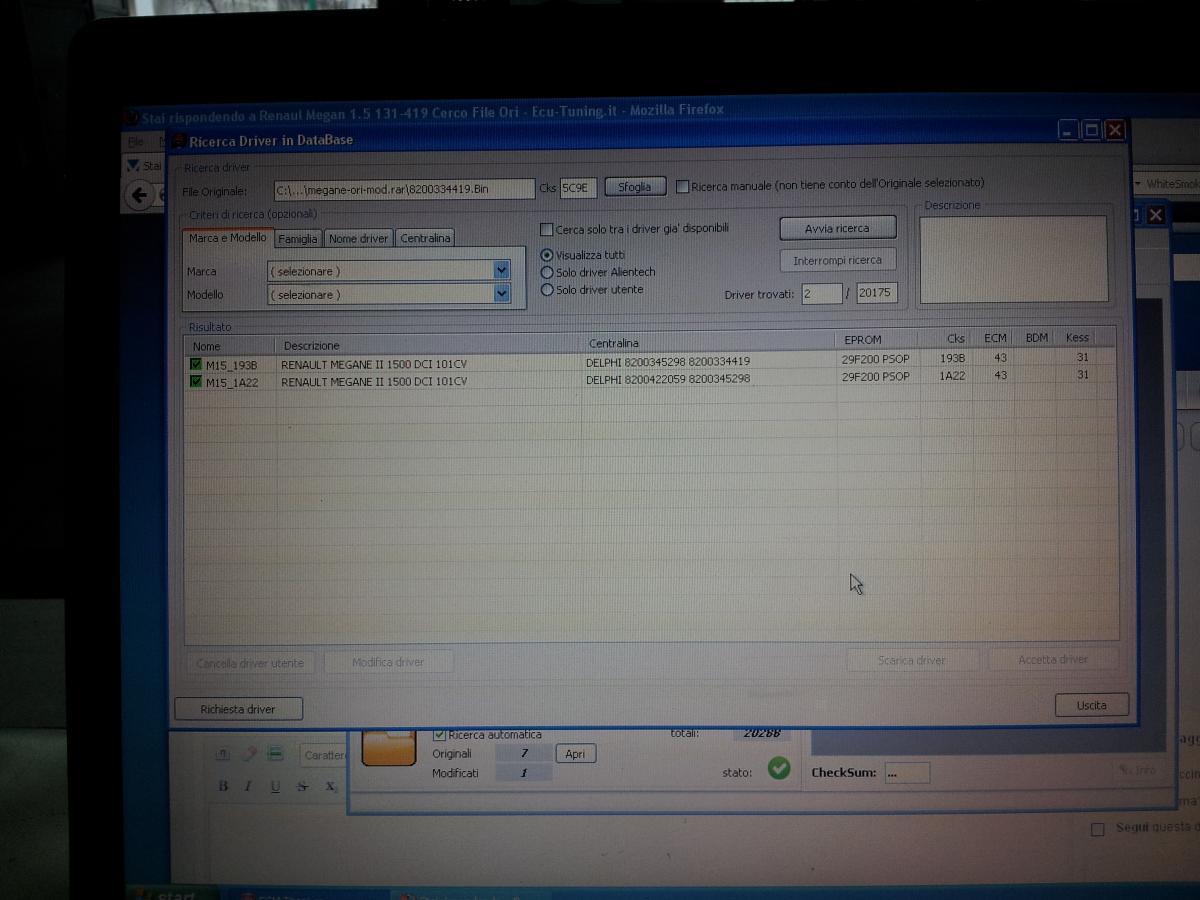The height and width of the screenshot is (900, 1200).
Task: Open the Modello dropdown list
Action: (x=502, y=294)
